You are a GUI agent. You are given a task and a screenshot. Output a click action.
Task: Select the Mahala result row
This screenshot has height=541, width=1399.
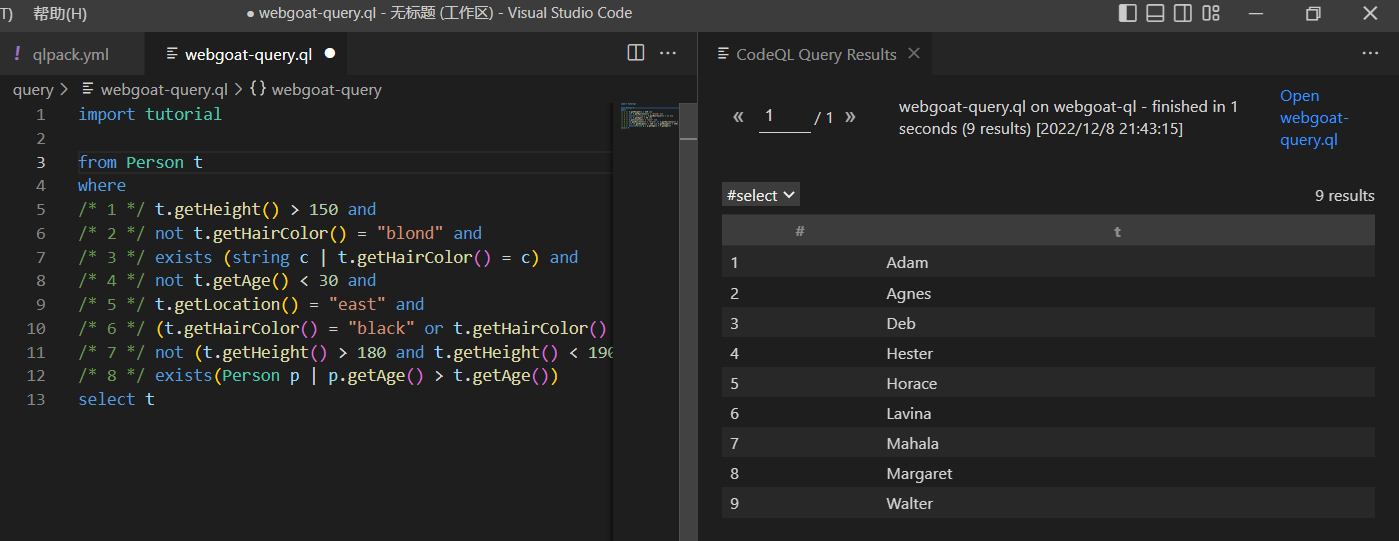click(x=1048, y=443)
